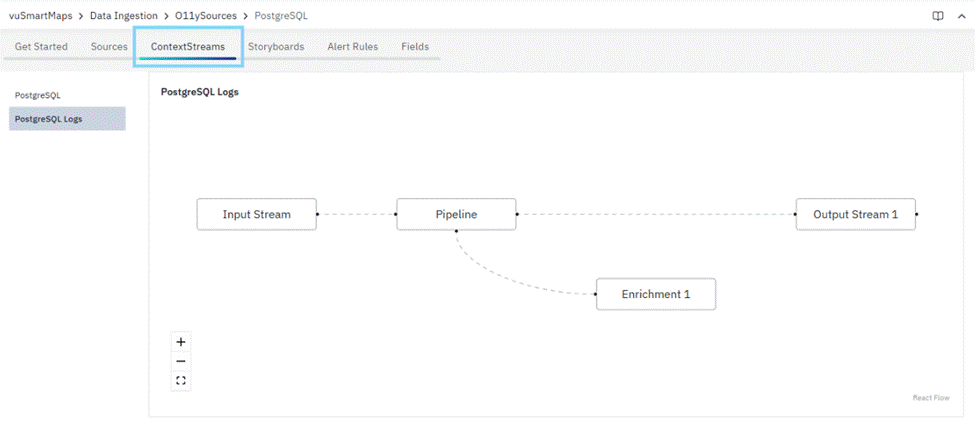975x438 pixels.
Task: Open the Alert Rules tab
Action: click(x=352, y=47)
